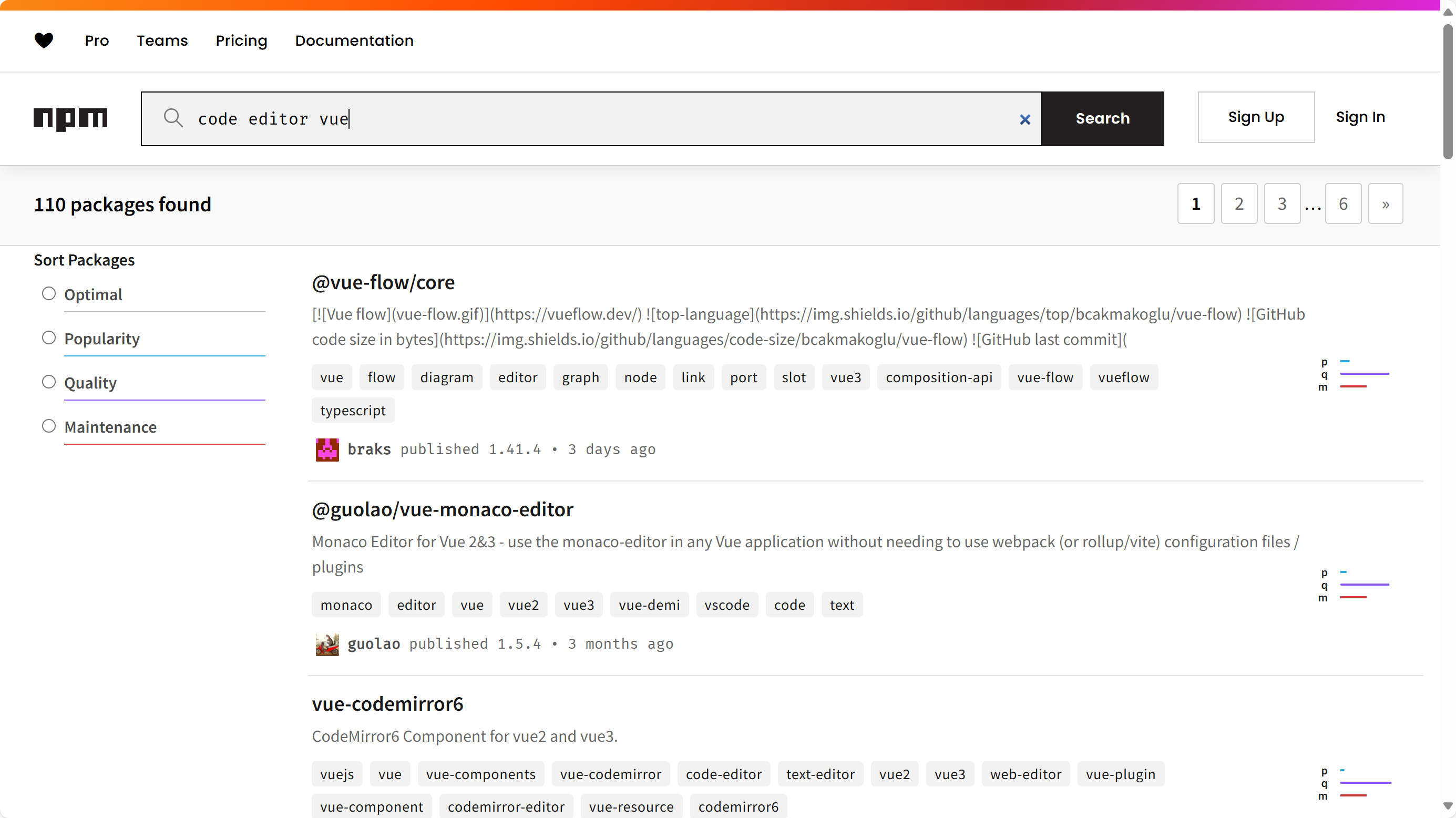Viewport: 1456px width, 818px height.
Task: Click the vueflow keyword tag
Action: pyautogui.click(x=1124, y=377)
